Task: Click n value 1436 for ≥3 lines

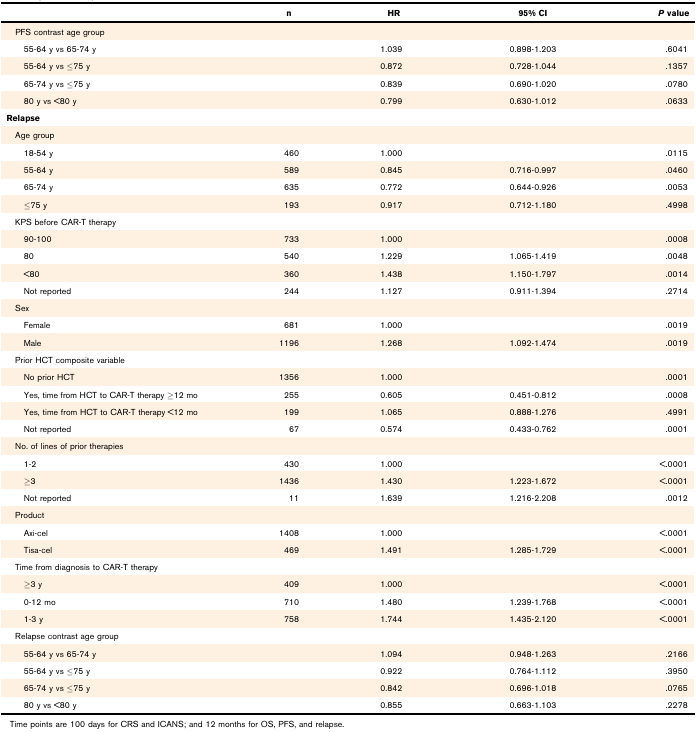Action: pos(289,481)
